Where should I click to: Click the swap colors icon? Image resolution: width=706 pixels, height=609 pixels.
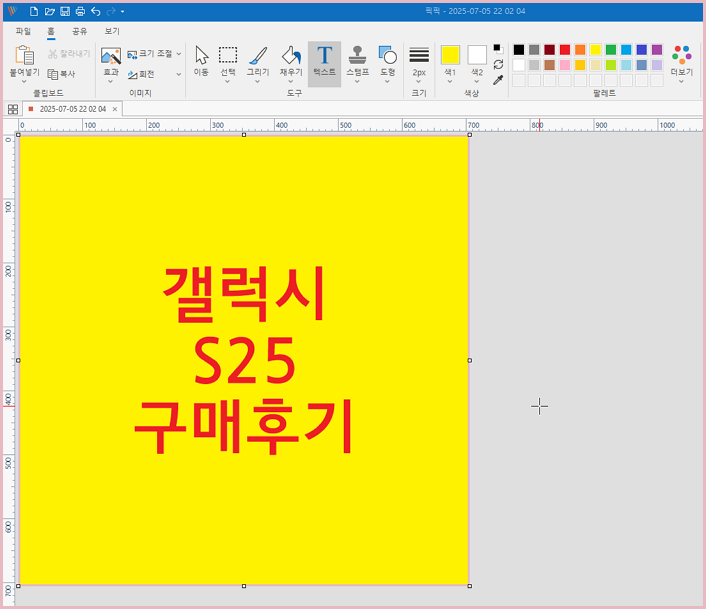(498, 64)
